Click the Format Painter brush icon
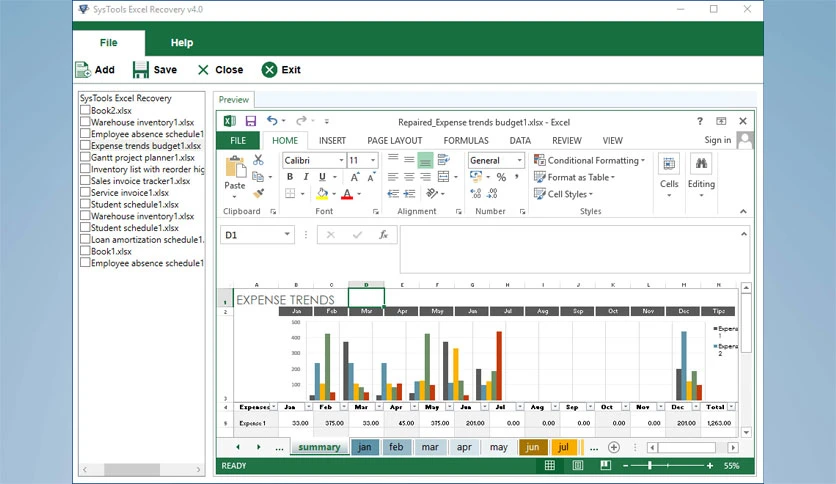Viewport: 836px width, 484px height. (259, 193)
